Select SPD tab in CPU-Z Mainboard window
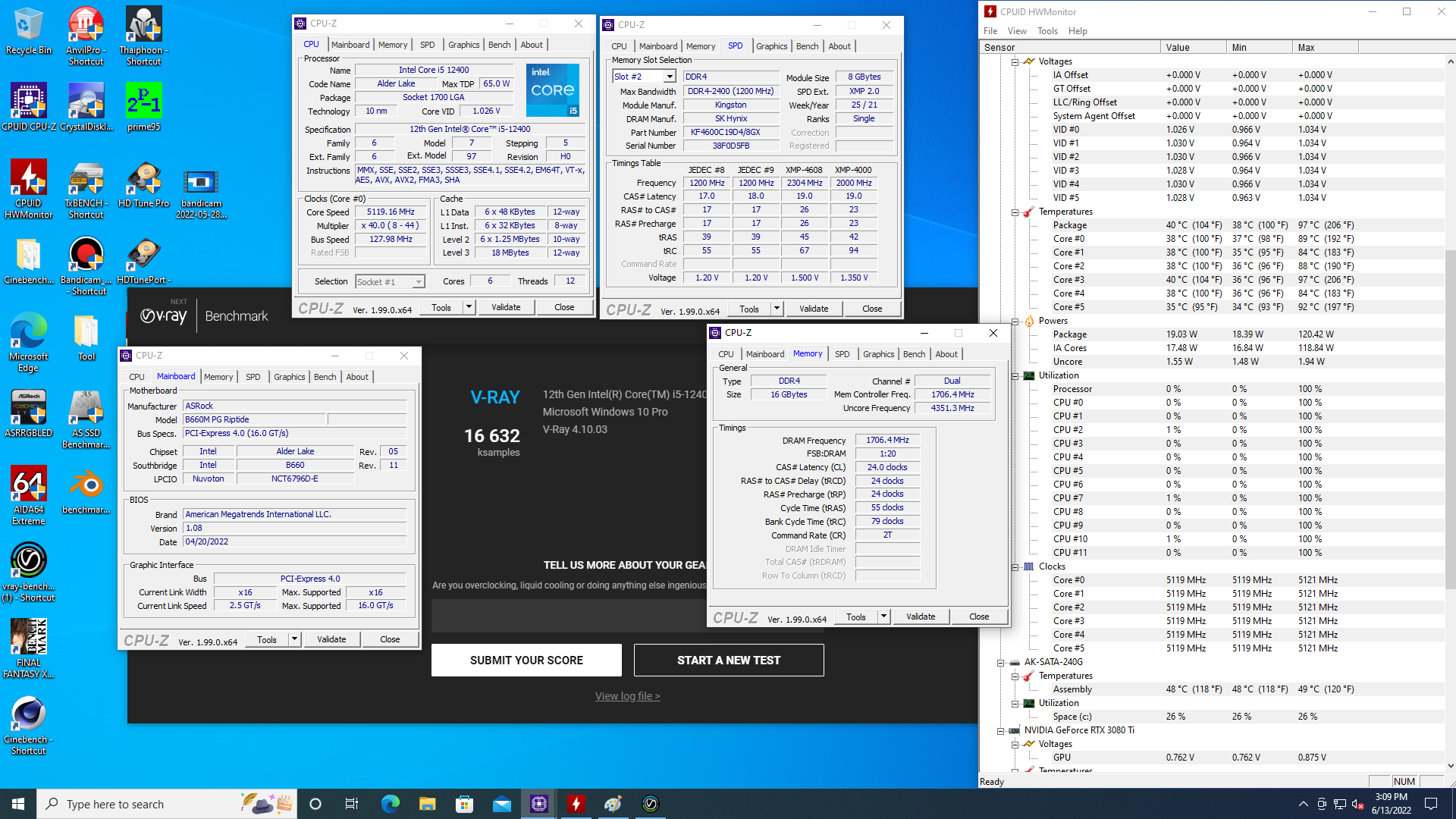1456x819 pixels. pos(253,377)
